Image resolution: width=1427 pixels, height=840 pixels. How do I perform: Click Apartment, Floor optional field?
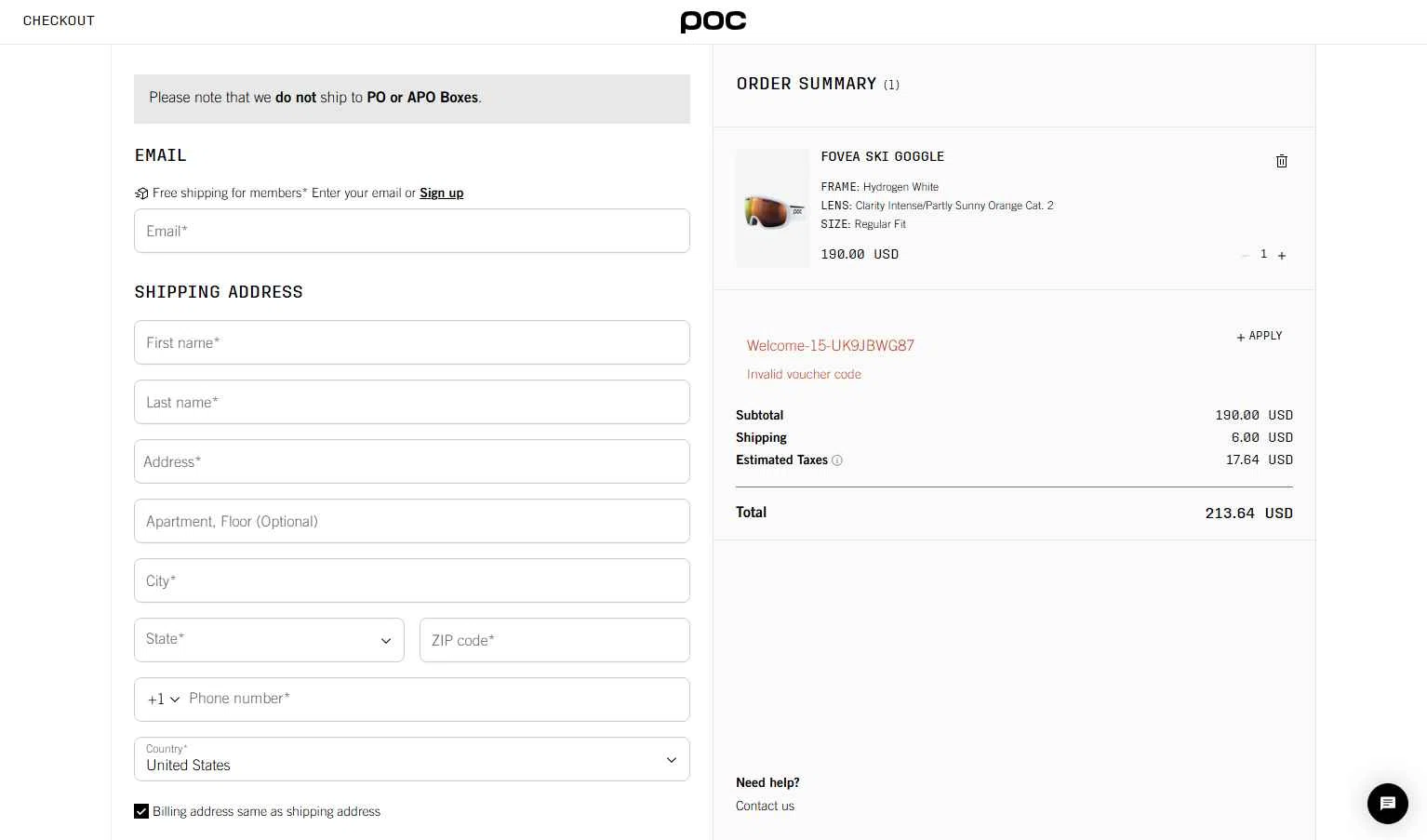(x=412, y=521)
